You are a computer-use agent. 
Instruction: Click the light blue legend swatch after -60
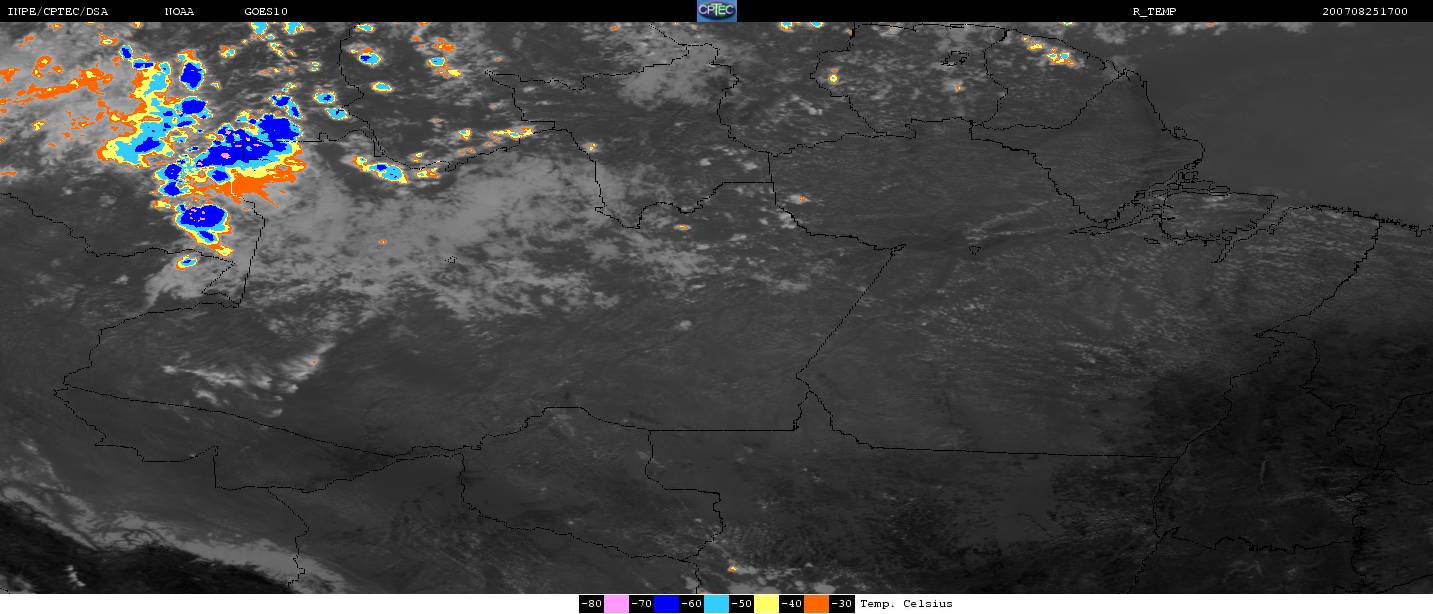click(717, 604)
